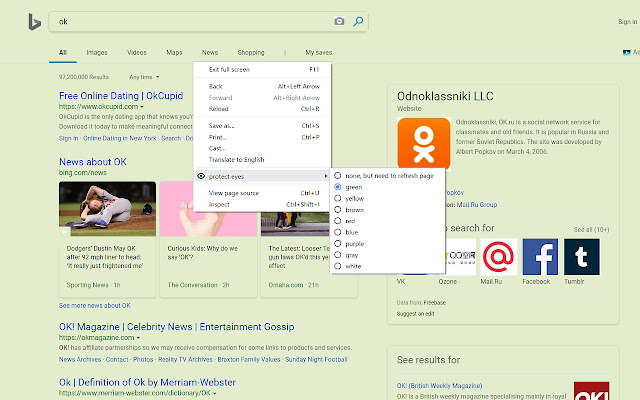640x400 pixels.
Task: Choose Exit full screen from context menu
Action: (262, 69)
